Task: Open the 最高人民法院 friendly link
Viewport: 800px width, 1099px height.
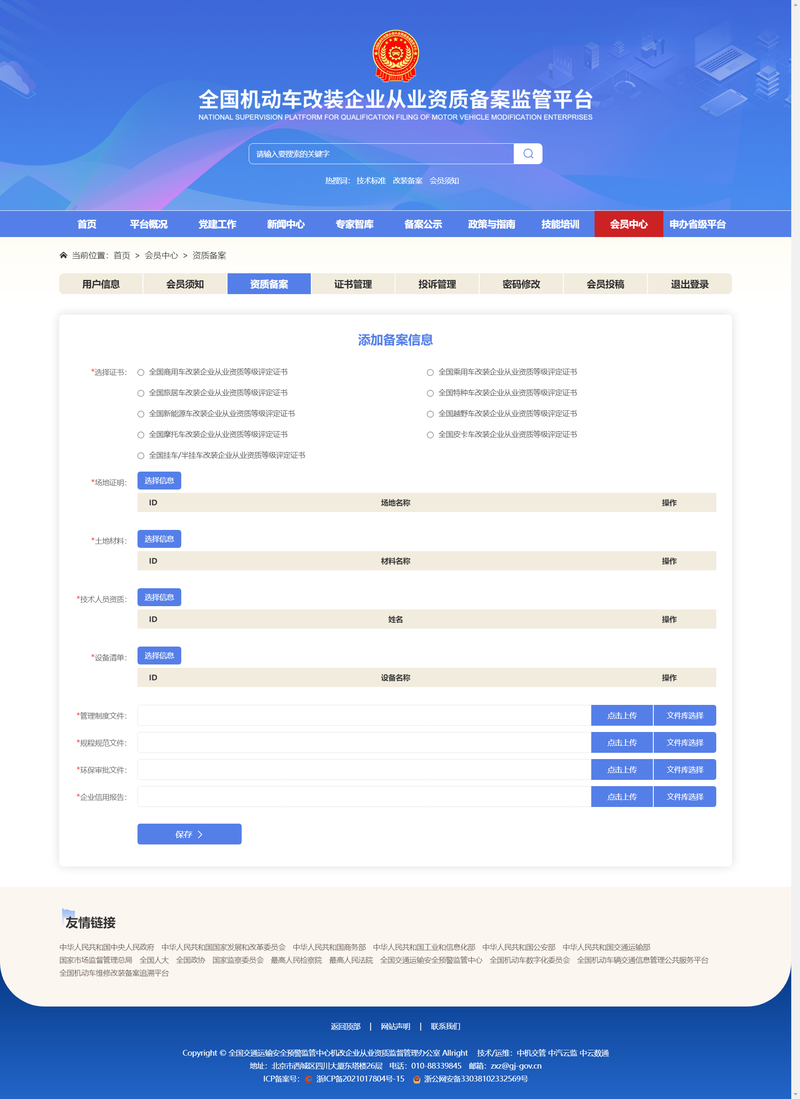Action: tap(351, 960)
